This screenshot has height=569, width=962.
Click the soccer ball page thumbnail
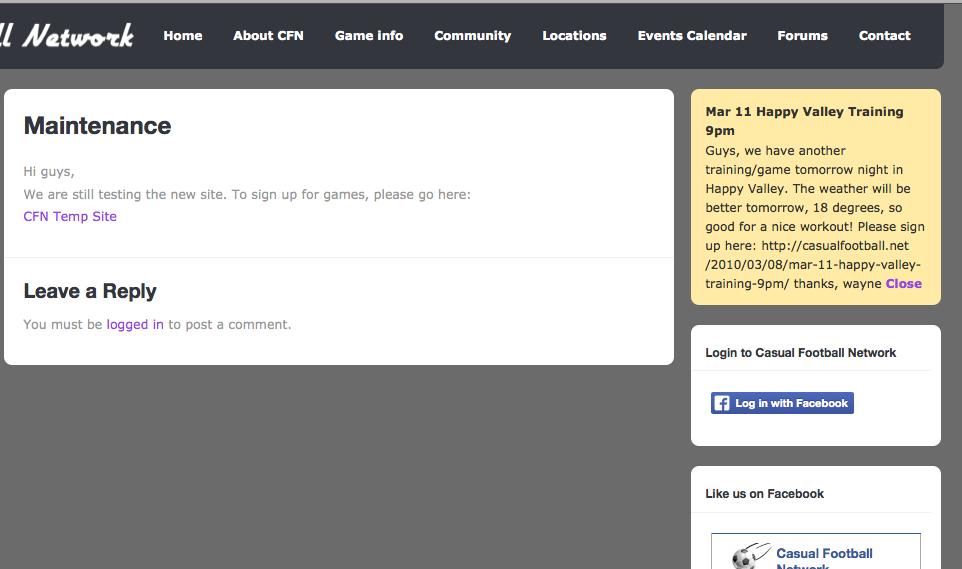[749, 556]
